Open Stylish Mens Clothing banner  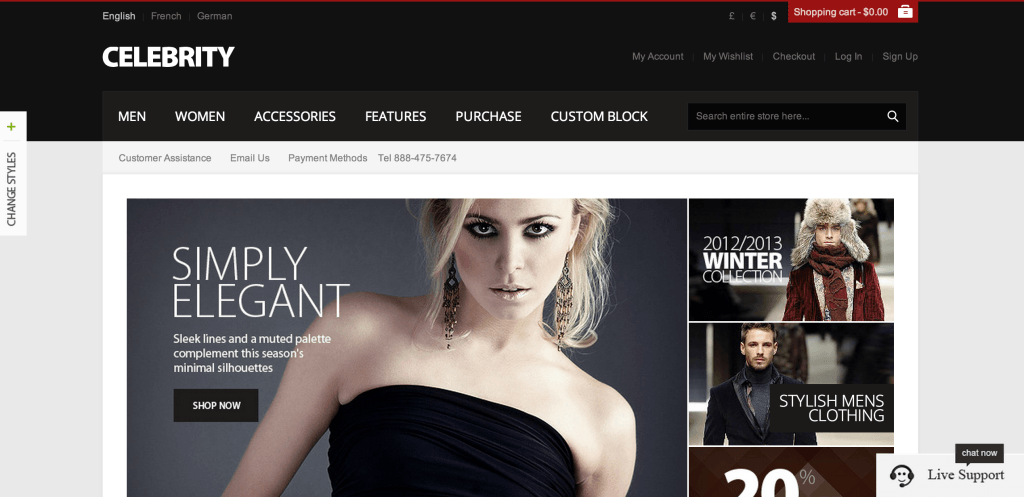click(x=791, y=384)
